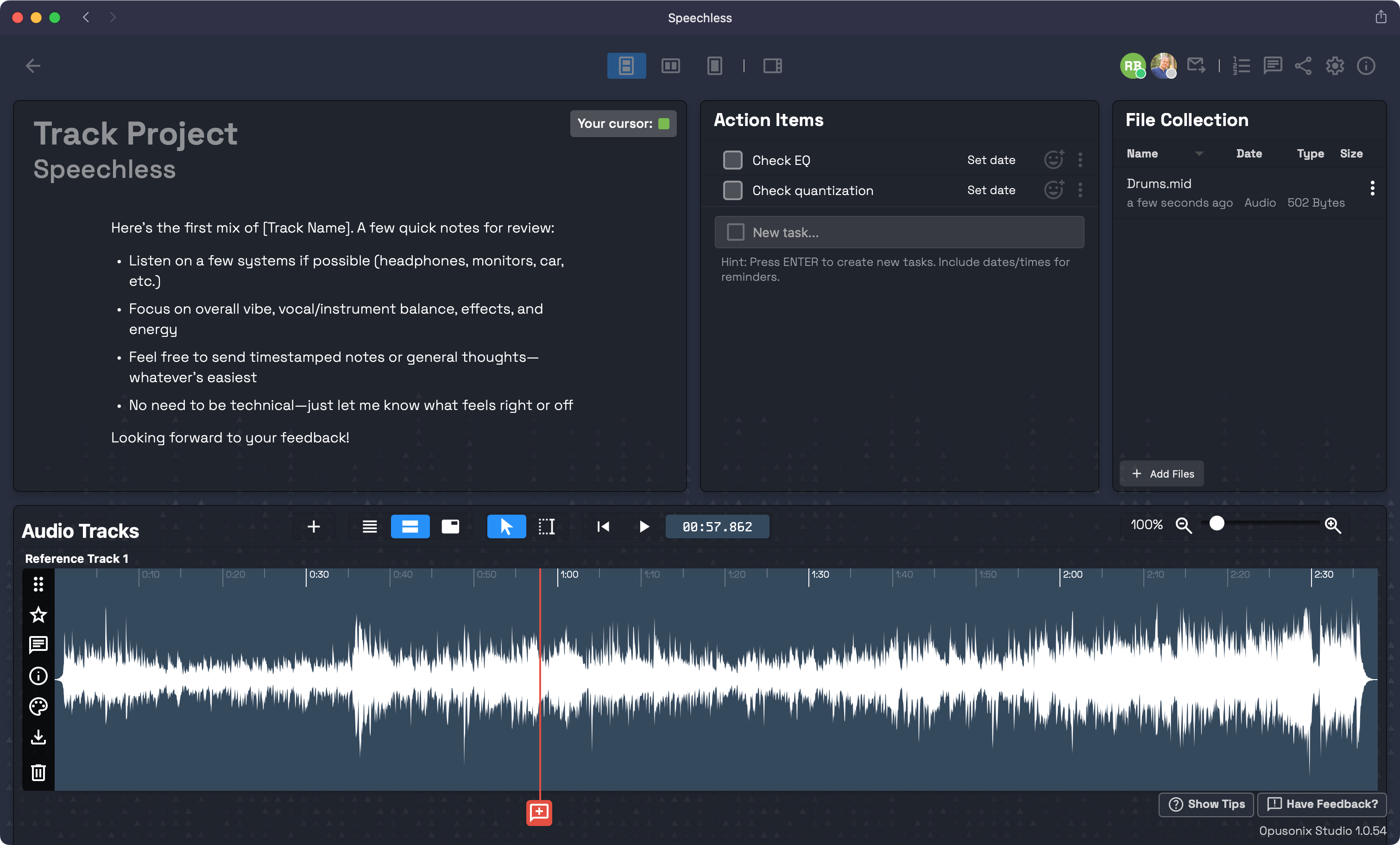This screenshot has width=1400, height=845.
Task: Download the reference track audio
Action: [38, 738]
